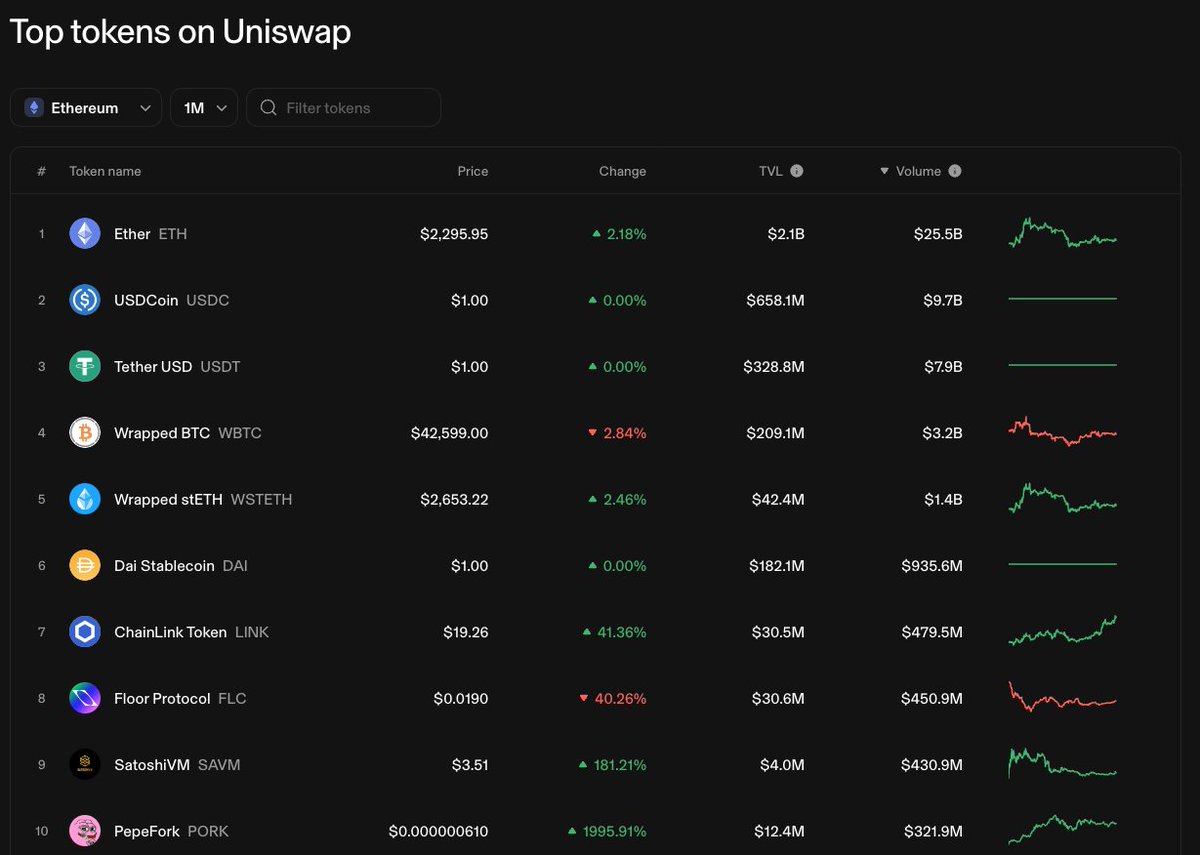Screen dimensions: 1200x855
Task: Select the USDCoin logo icon
Action: (85, 300)
